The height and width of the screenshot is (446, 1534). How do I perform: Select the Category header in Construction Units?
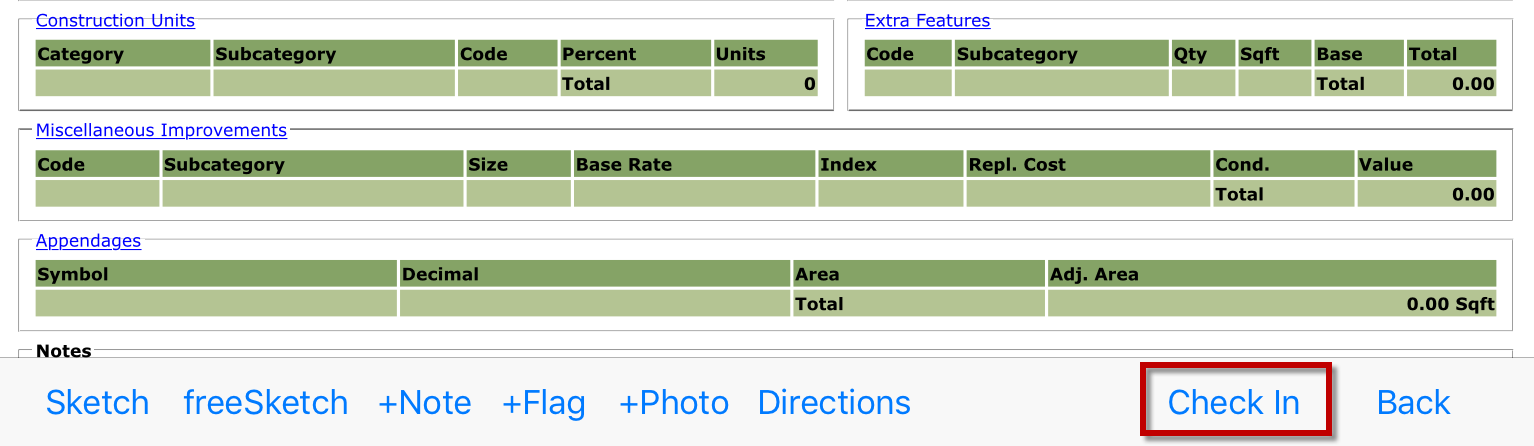123,54
